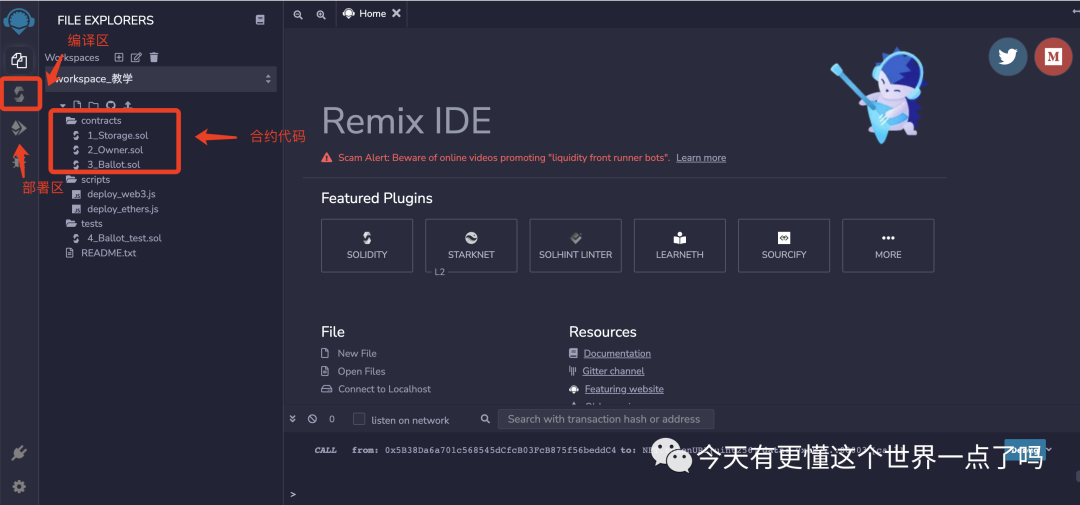
Task: Open the Documentation resource link
Action: [x=617, y=353]
